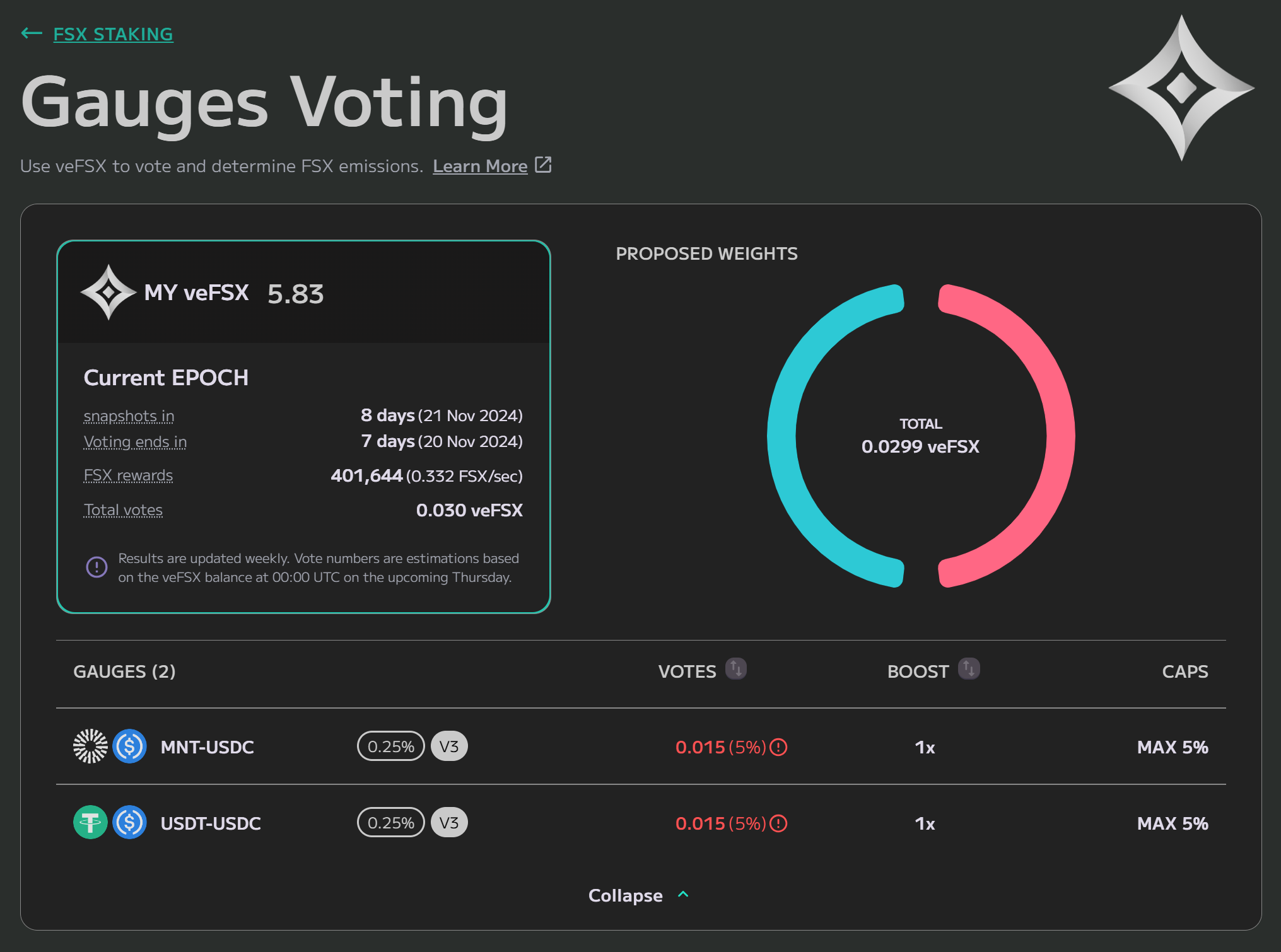This screenshot has width=1281, height=952.
Task: Click the large star logo in top corner
Action: (x=1181, y=88)
